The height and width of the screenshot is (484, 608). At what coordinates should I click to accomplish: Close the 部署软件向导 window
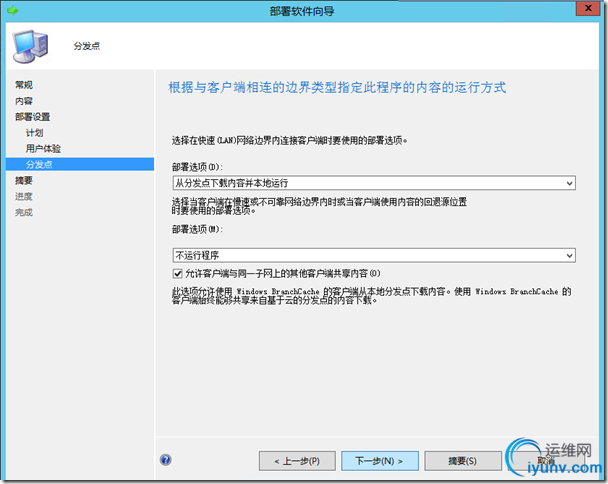[587, 8]
